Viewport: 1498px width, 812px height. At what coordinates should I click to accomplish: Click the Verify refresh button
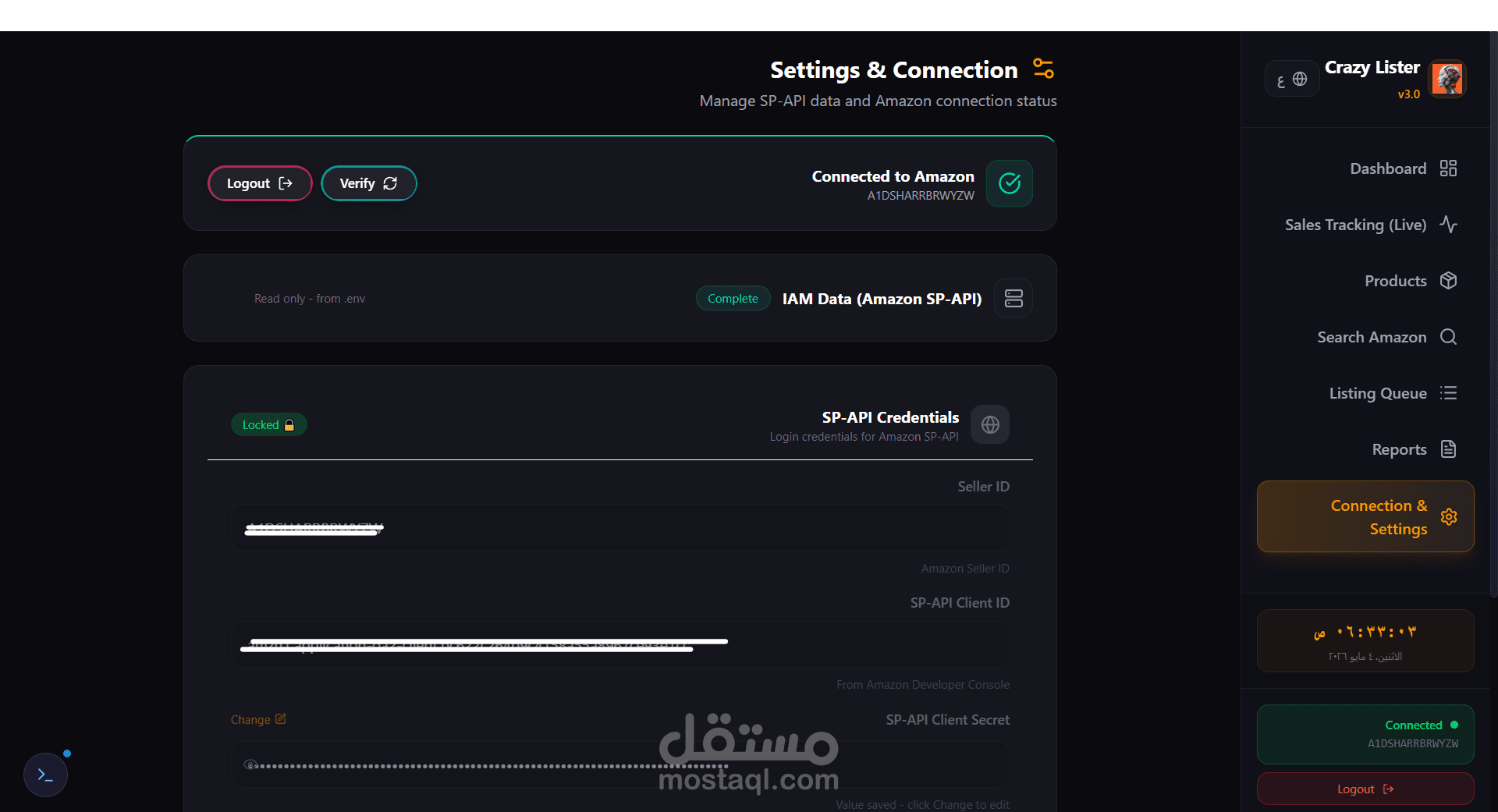tap(369, 183)
